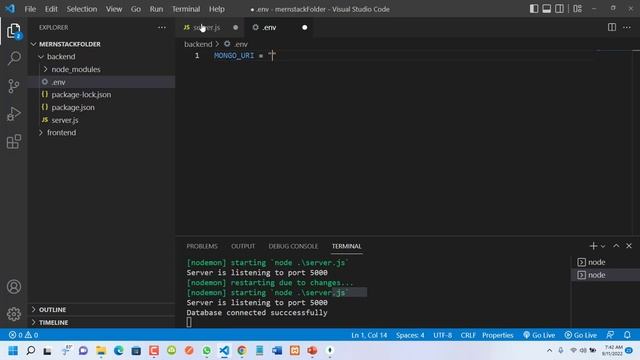Maximize the terminal panel size
Screen dimensions: 640x360
tap(616, 246)
